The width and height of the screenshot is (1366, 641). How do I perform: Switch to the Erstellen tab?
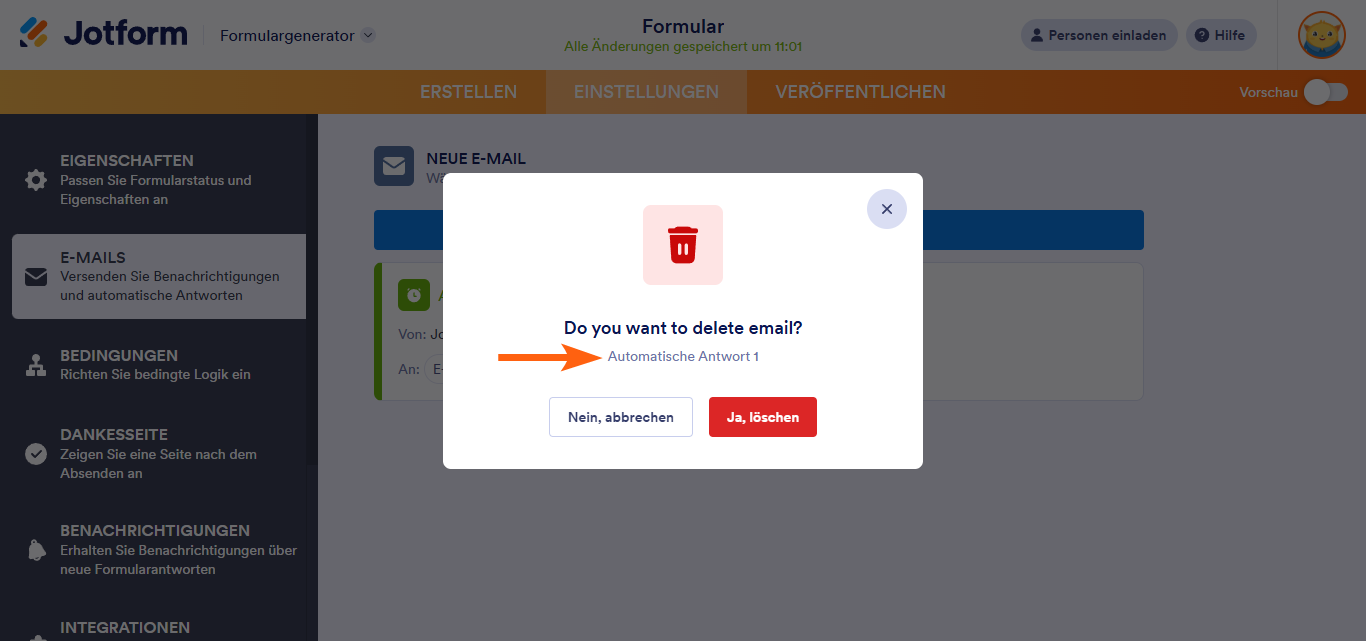click(468, 92)
